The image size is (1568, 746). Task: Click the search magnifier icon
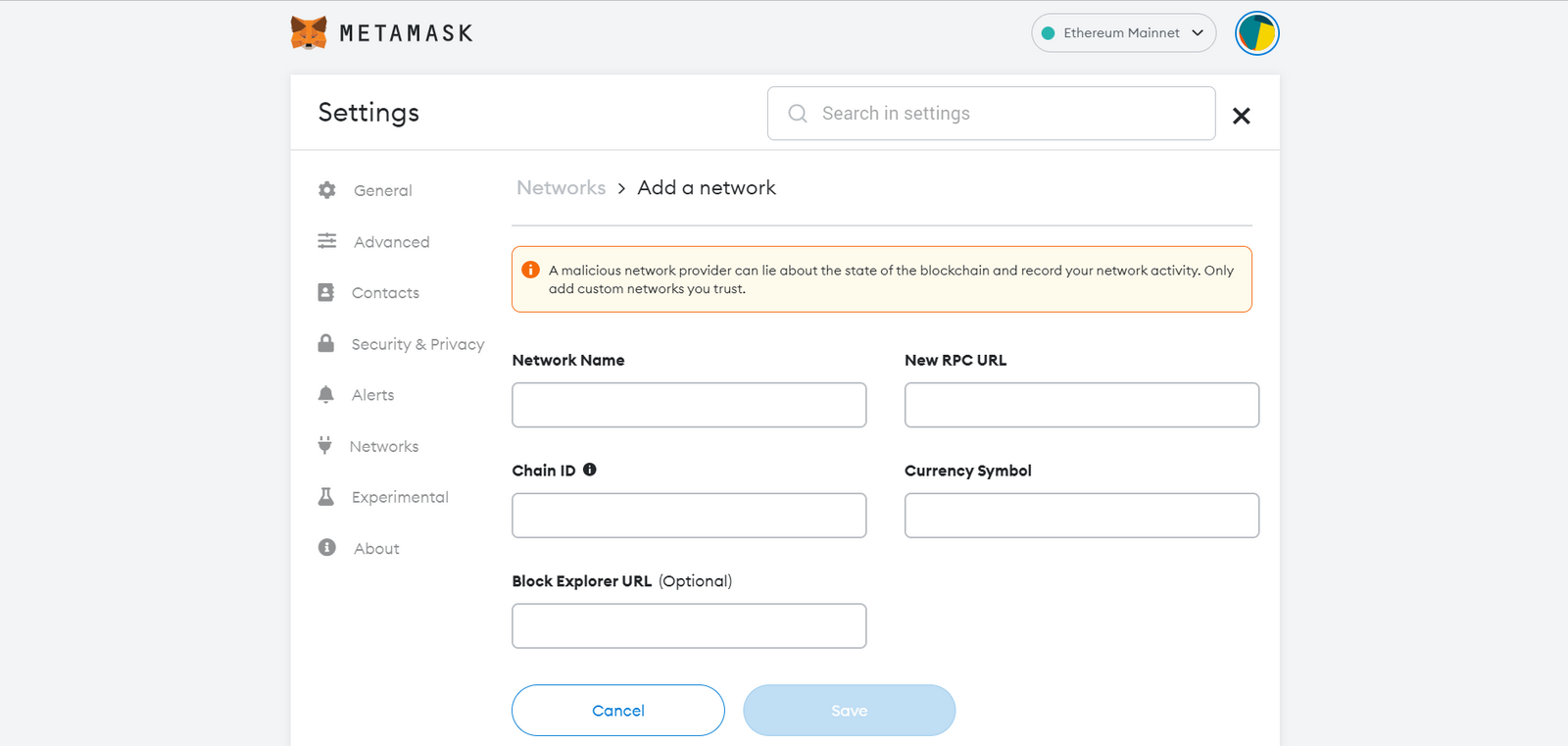[x=798, y=114]
